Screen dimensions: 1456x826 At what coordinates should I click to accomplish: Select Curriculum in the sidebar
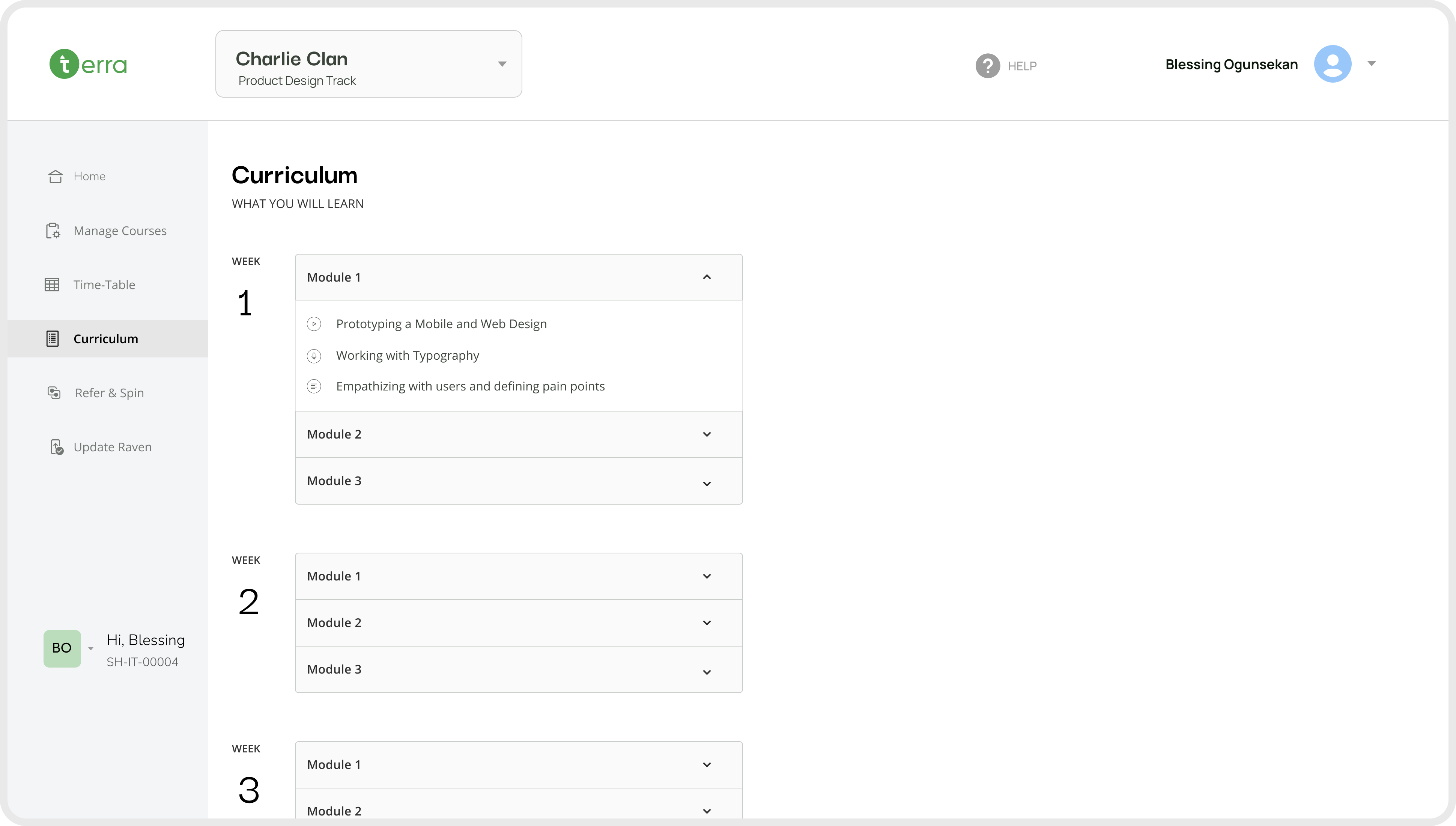click(105, 339)
